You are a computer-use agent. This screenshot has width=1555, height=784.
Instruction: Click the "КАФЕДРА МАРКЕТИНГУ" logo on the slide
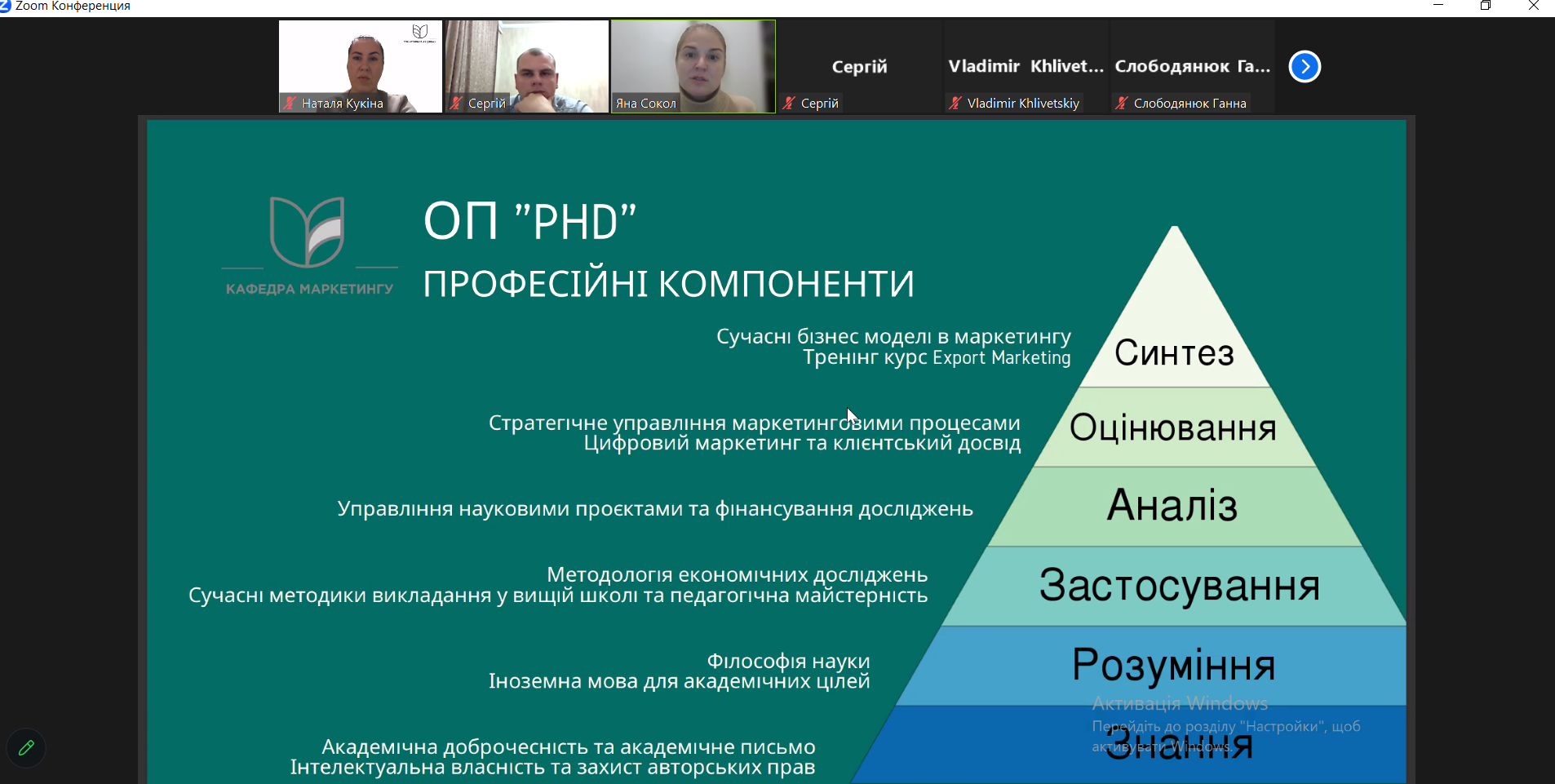[x=309, y=245]
